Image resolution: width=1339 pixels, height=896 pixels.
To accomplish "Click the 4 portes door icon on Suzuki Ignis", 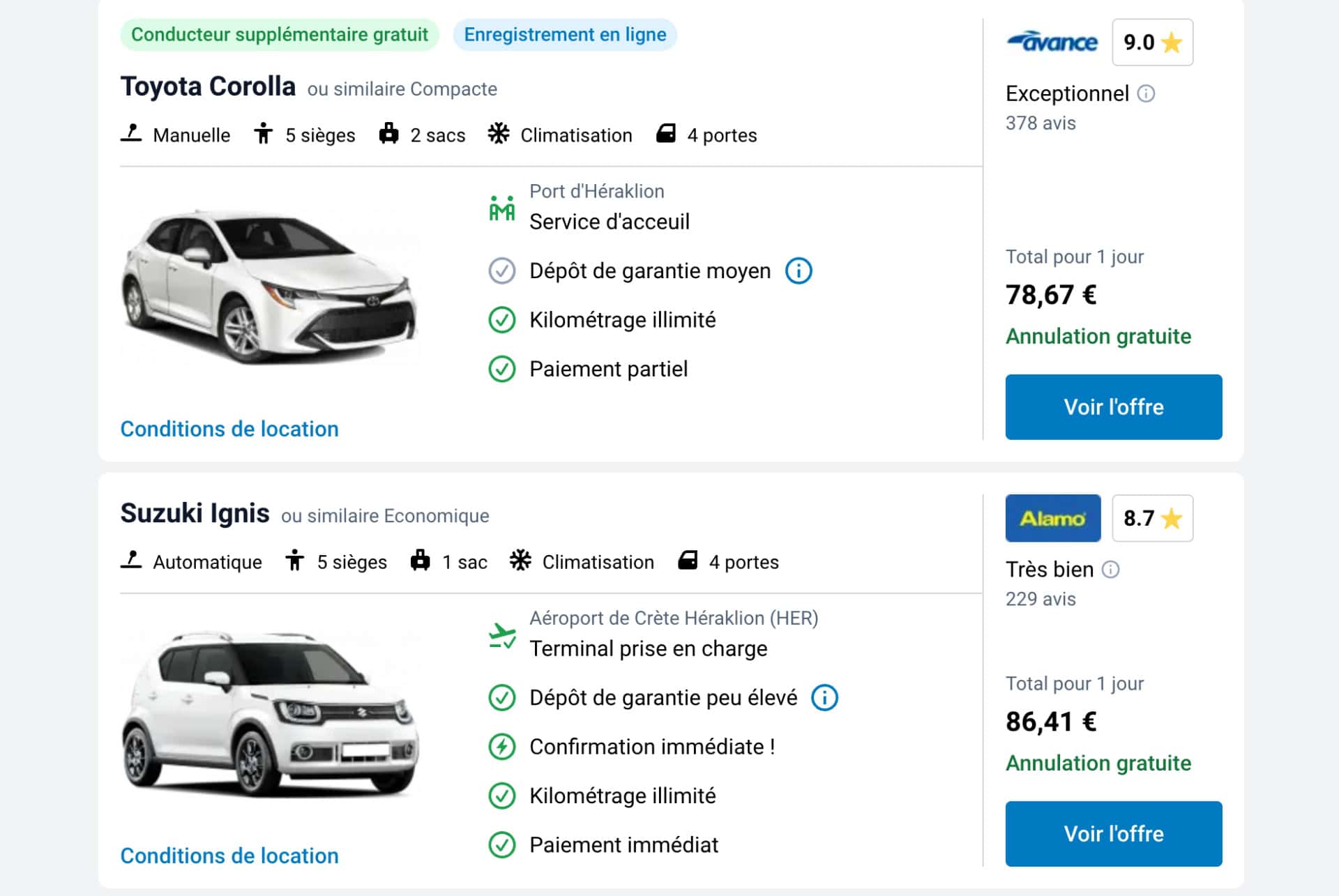I will (x=687, y=560).
